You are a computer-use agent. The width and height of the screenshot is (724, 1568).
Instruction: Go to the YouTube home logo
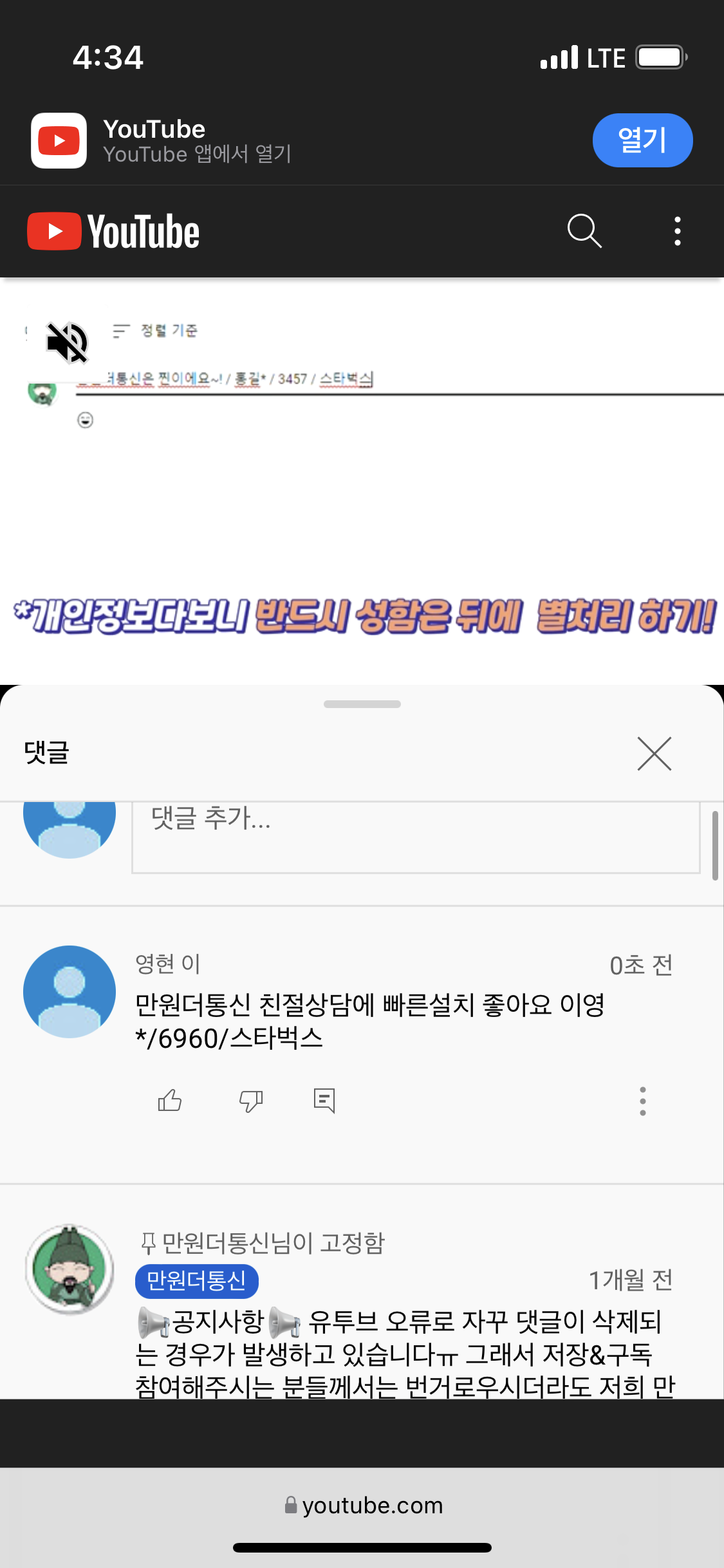pyautogui.click(x=113, y=231)
